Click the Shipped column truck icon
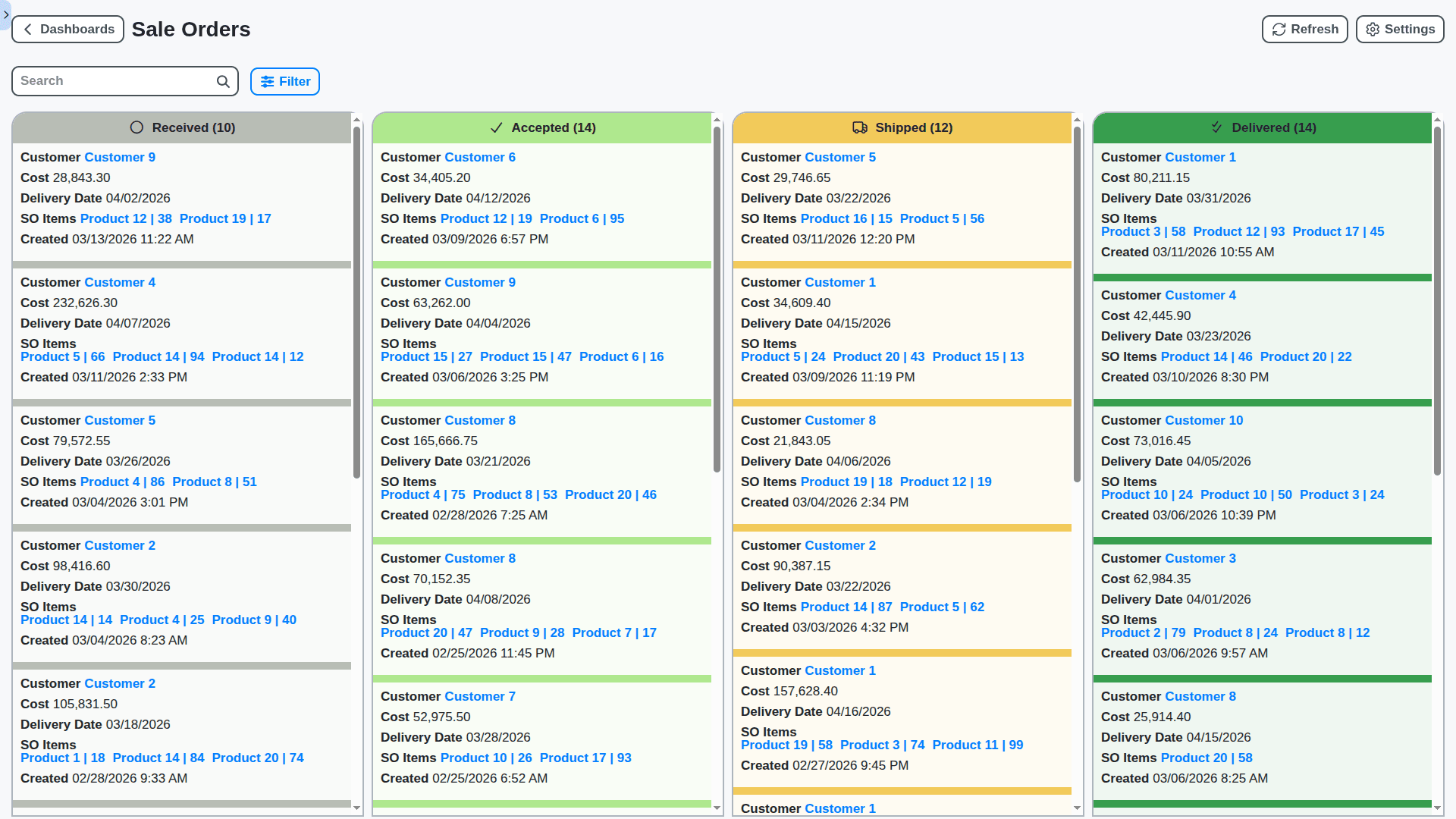This screenshot has width=1456, height=819. pyautogui.click(x=859, y=127)
